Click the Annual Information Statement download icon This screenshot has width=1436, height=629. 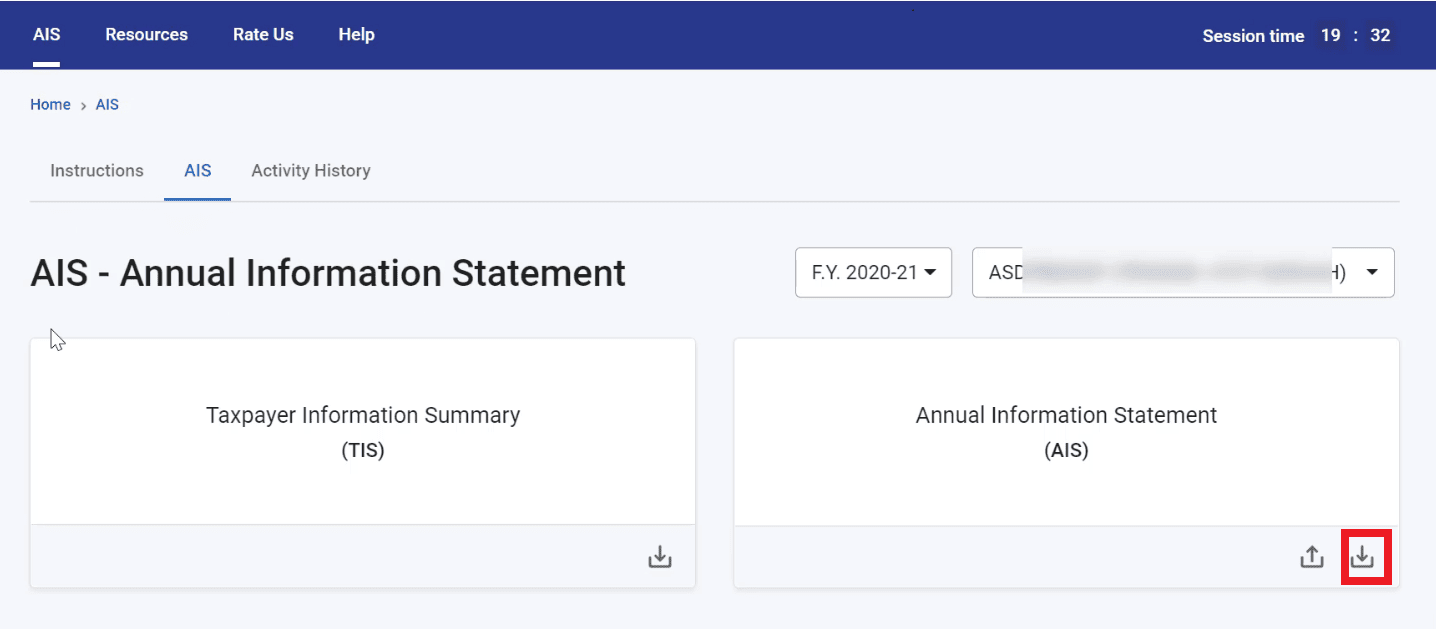click(1363, 557)
